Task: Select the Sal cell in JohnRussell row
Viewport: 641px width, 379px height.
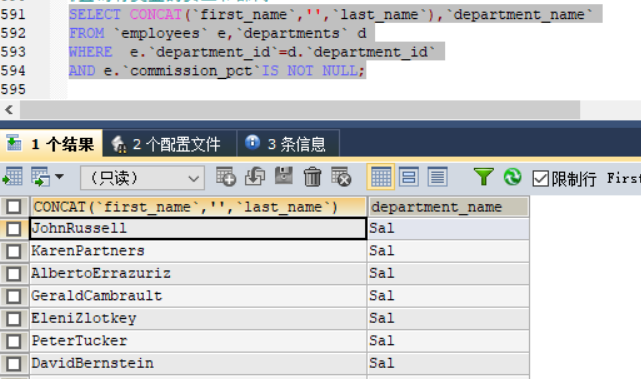Action: (448, 229)
